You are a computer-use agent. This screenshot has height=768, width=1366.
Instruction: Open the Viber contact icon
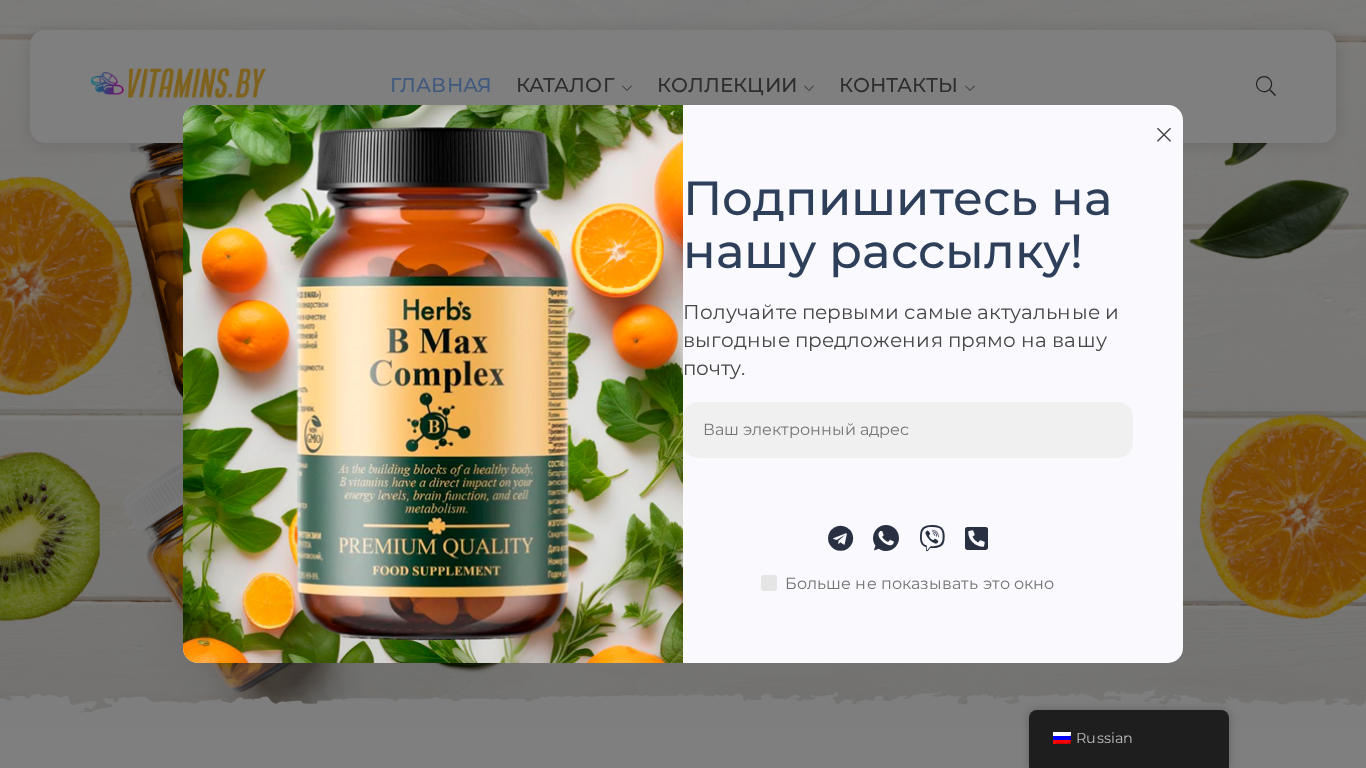coord(932,538)
